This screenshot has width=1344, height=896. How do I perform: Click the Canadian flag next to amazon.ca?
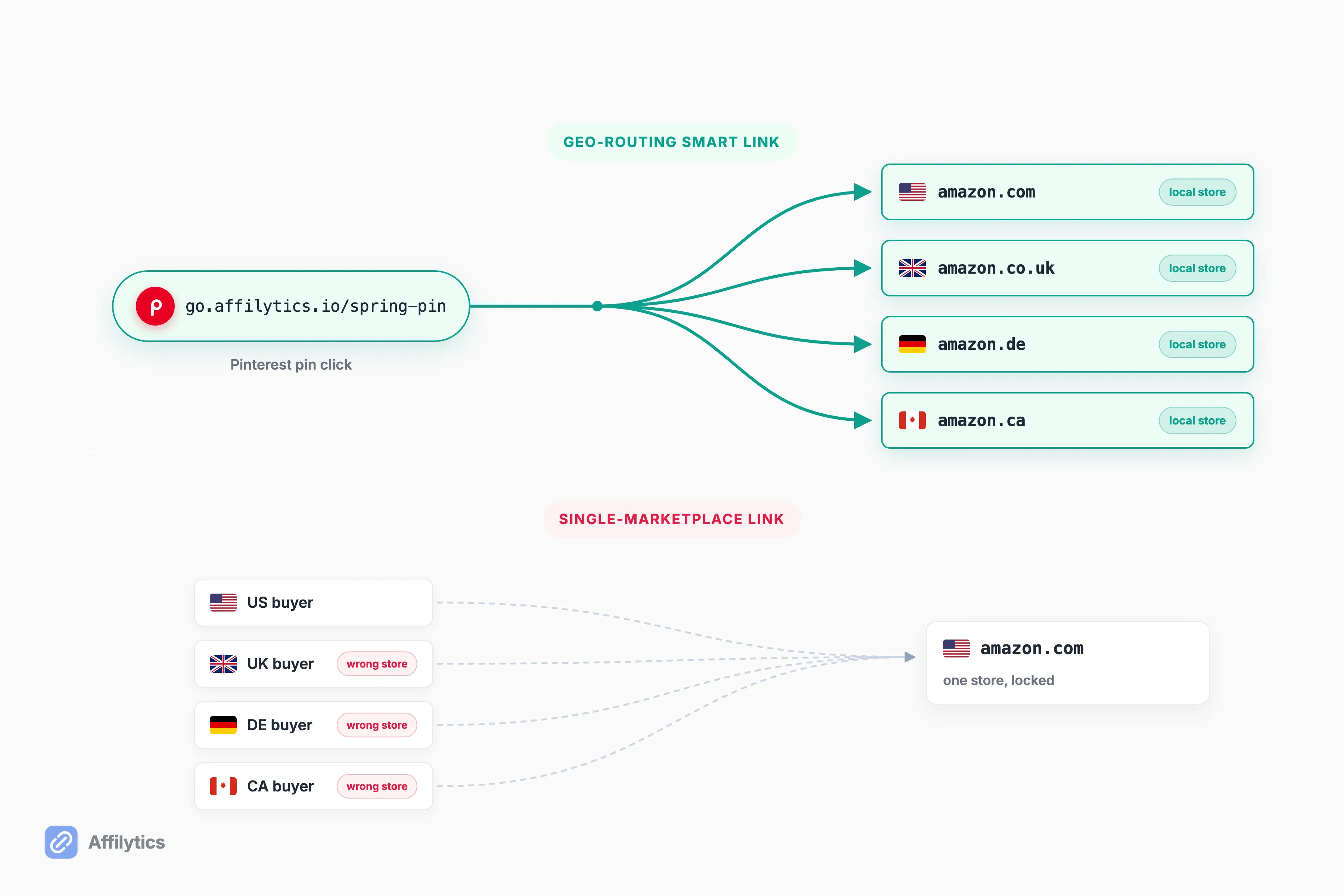912,421
